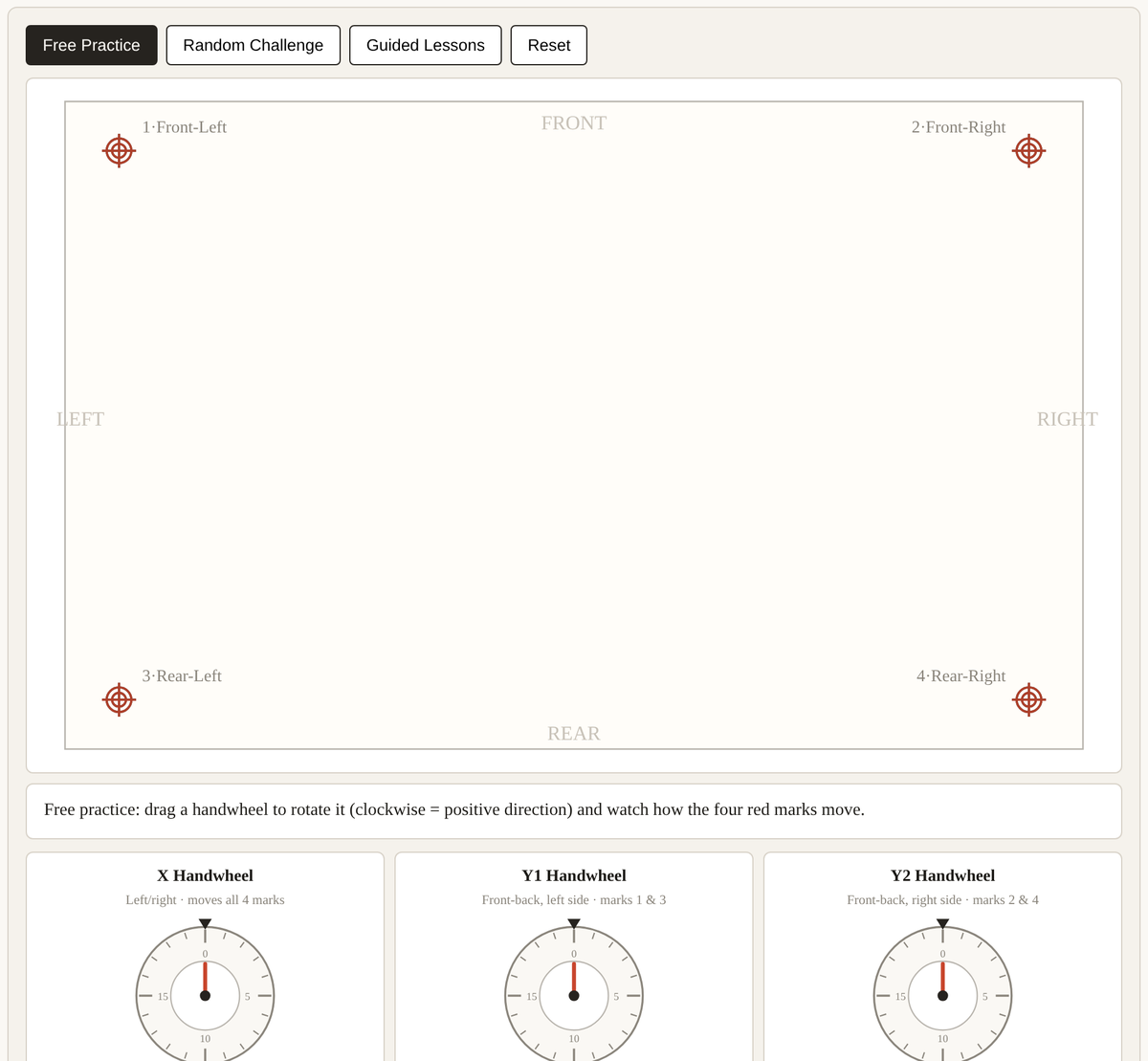This screenshot has width=1148, height=1061.
Task: Click the RIGHT edge label
Action: (1068, 419)
